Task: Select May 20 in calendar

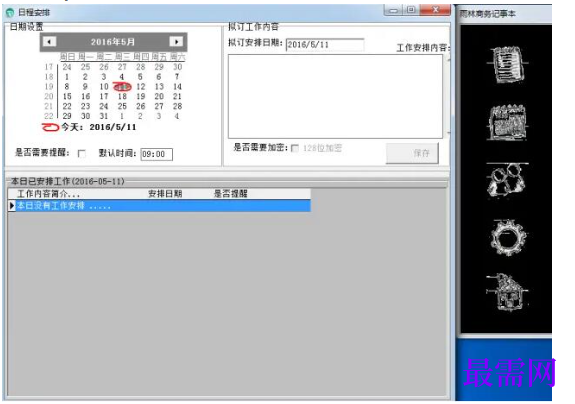Action: [159, 96]
